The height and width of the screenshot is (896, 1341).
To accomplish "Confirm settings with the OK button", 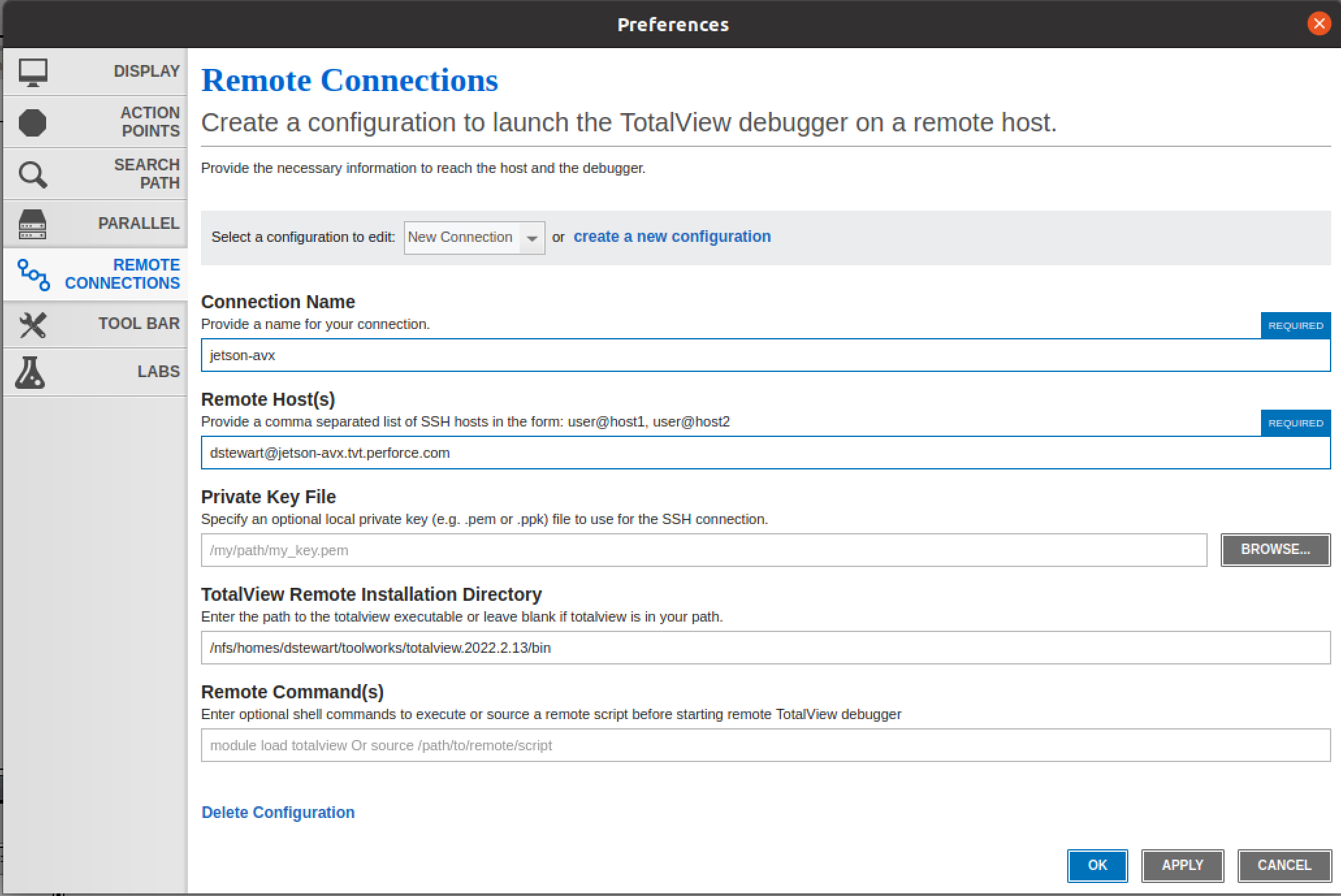I will [1097, 865].
